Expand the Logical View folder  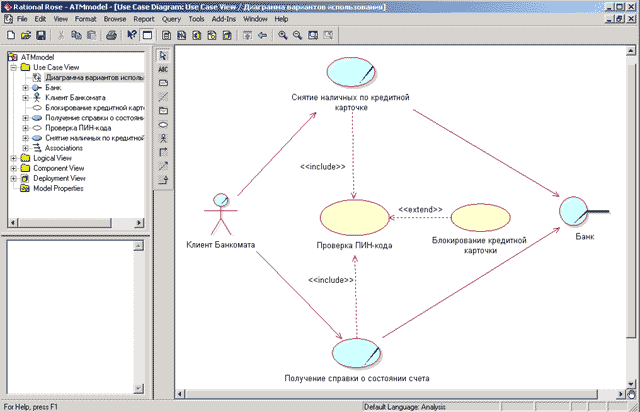coord(13,158)
